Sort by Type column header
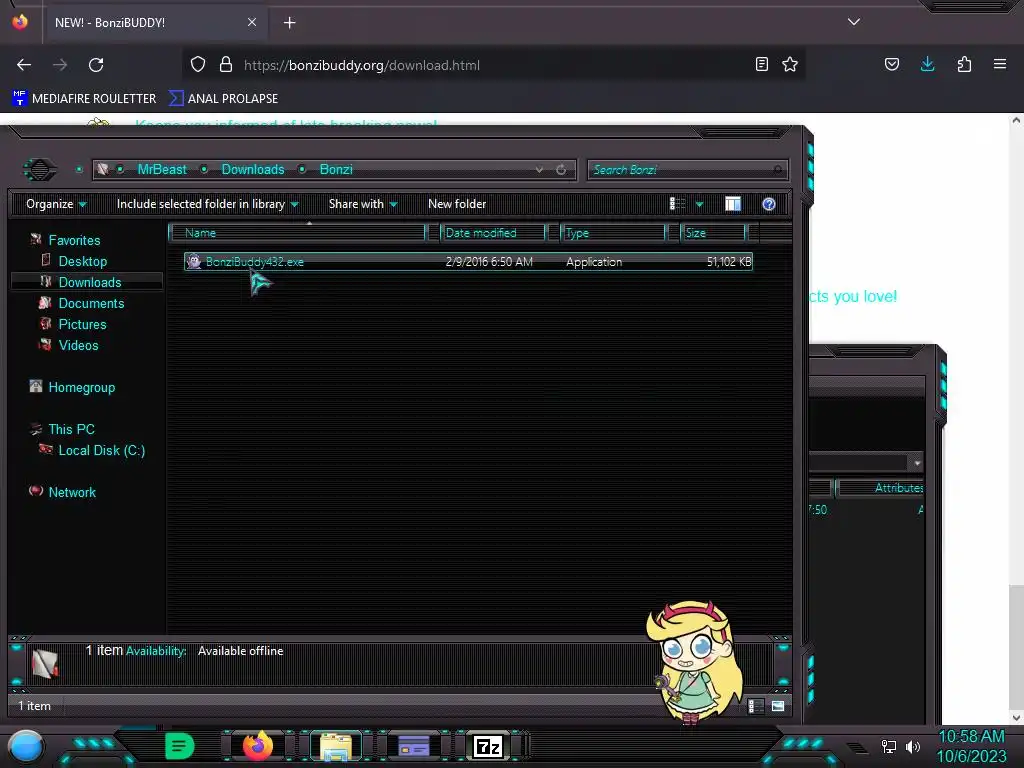The width and height of the screenshot is (1024, 768). coord(613,232)
